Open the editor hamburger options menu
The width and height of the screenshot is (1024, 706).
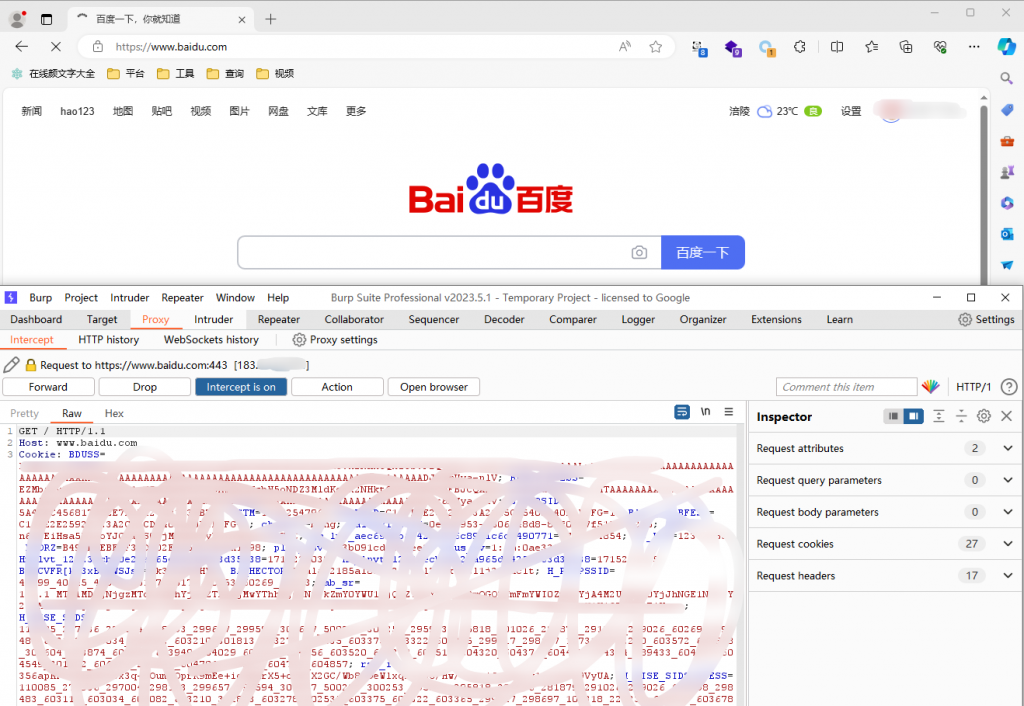point(729,412)
